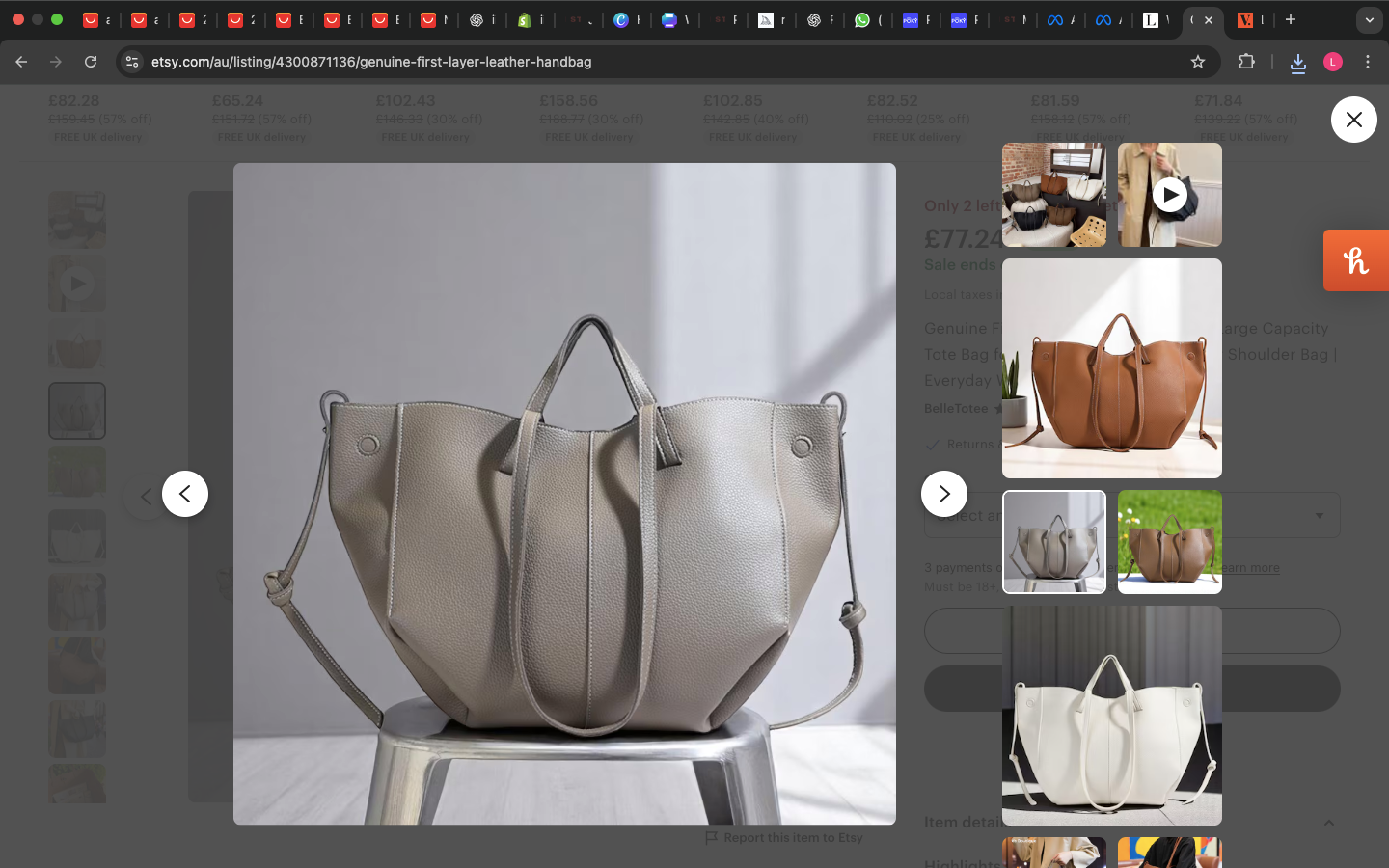Image resolution: width=1389 pixels, height=868 pixels.
Task: Go back in browser history
Action: click(x=21, y=62)
